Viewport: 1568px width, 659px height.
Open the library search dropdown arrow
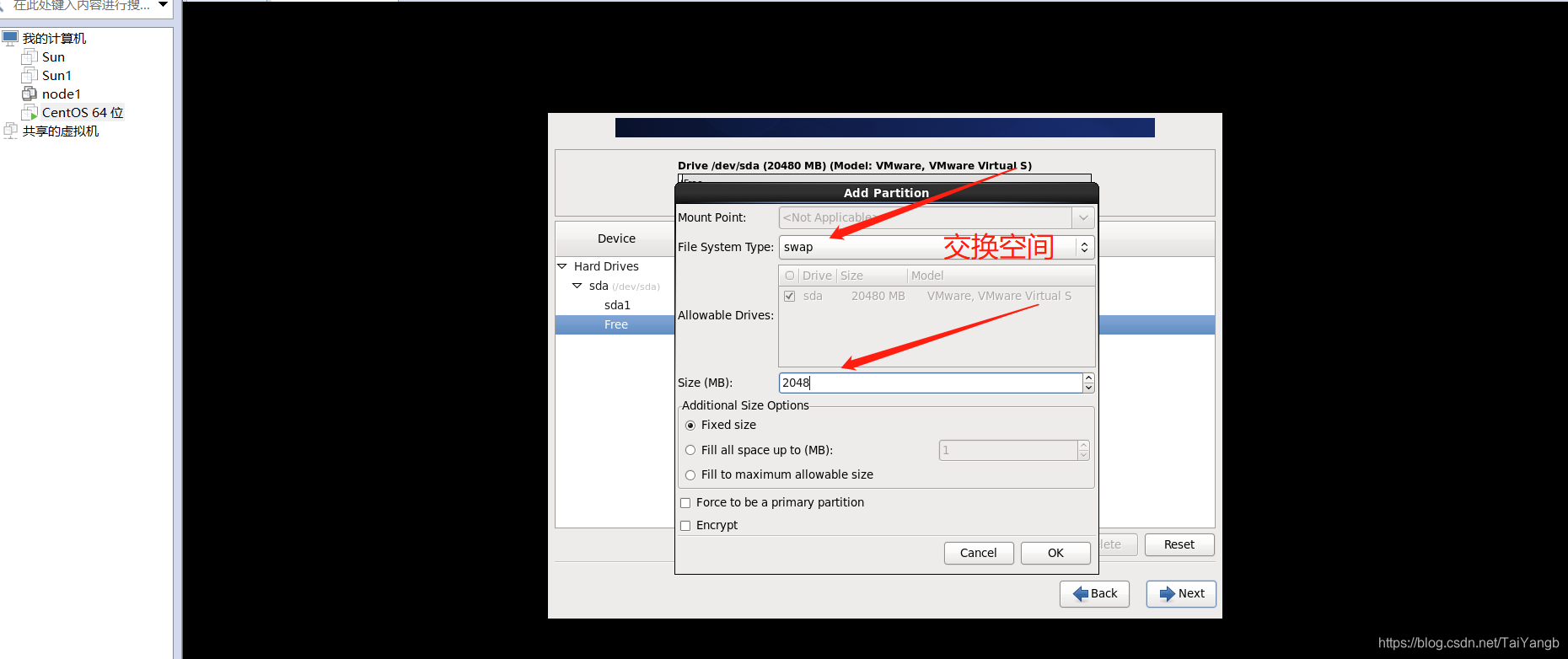(x=164, y=5)
